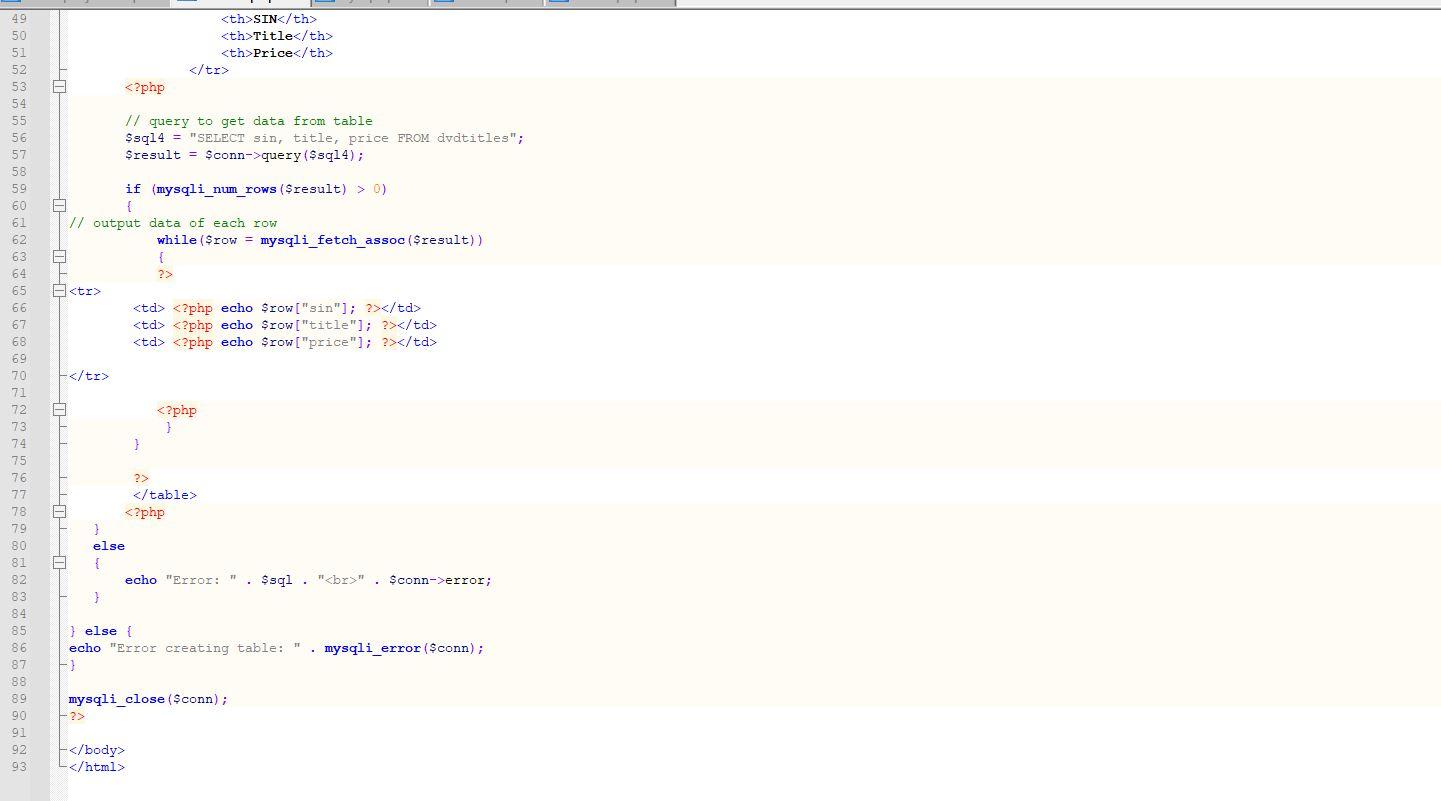Collapse the fold marker at line 53
The width and height of the screenshot is (1441, 801).
pos(59,87)
